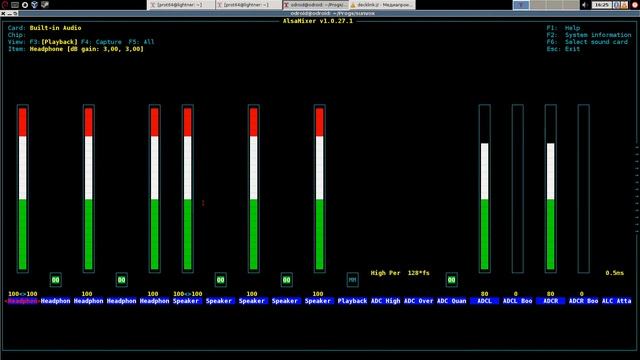Image resolution: width=640 pixels, height=360 pixels.
Task: Select the active blue workspace in pager
Action: [x=521, y=5]
